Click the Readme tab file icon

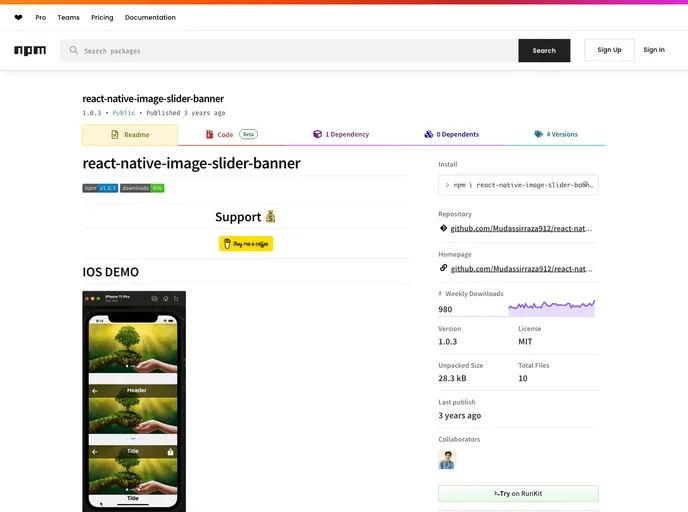pyautogui.click(x=115, y=135)
